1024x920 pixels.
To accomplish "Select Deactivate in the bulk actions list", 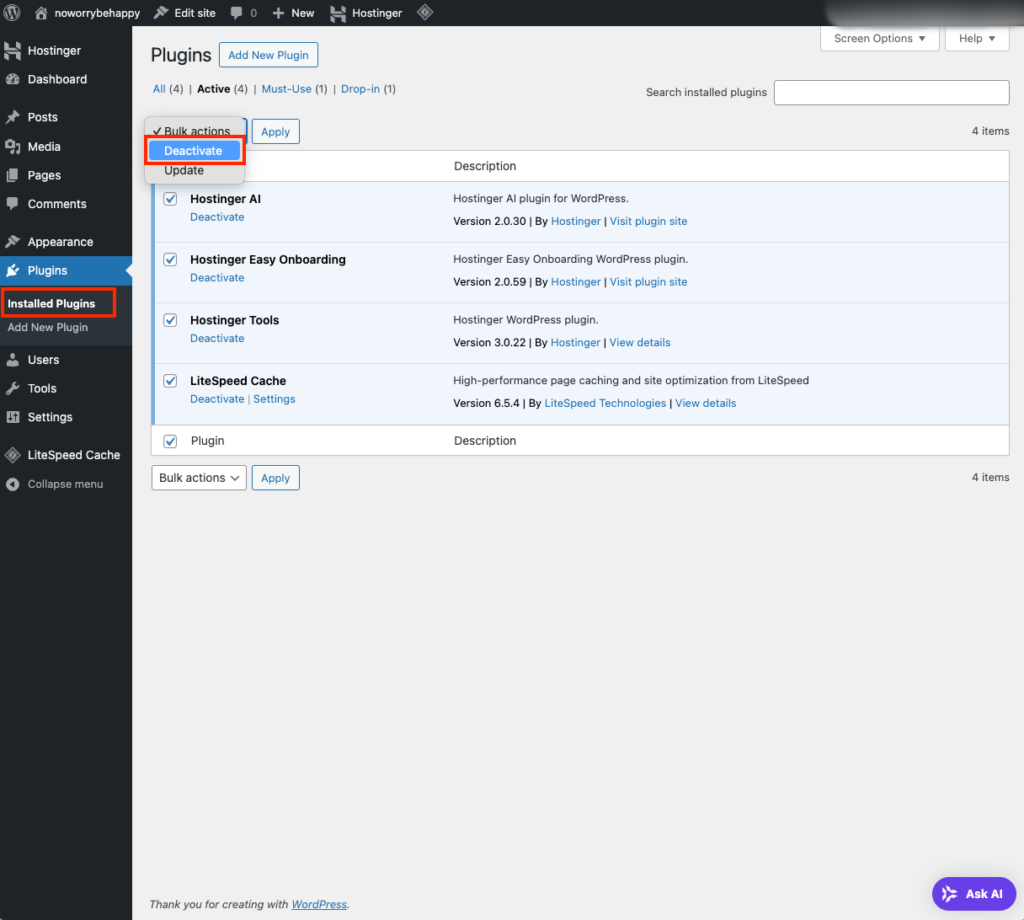I will 194,151.
